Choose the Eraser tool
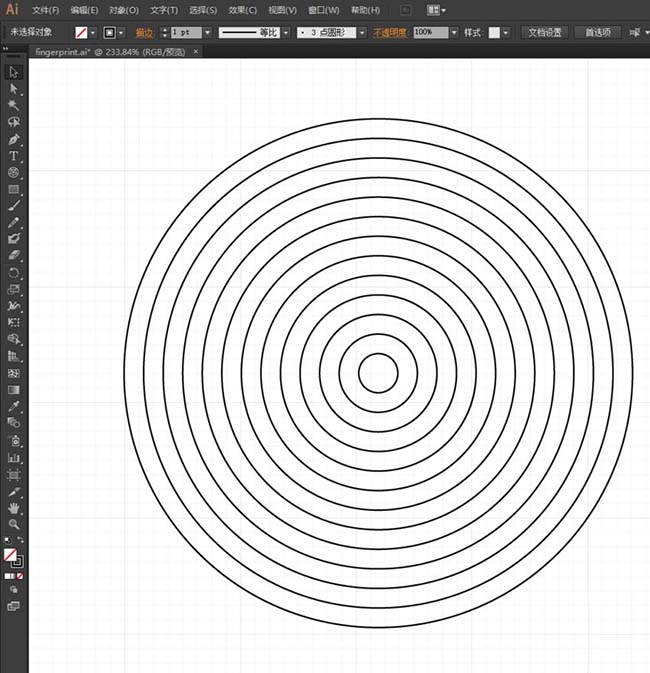650x673 pixels. coord(14,255)
